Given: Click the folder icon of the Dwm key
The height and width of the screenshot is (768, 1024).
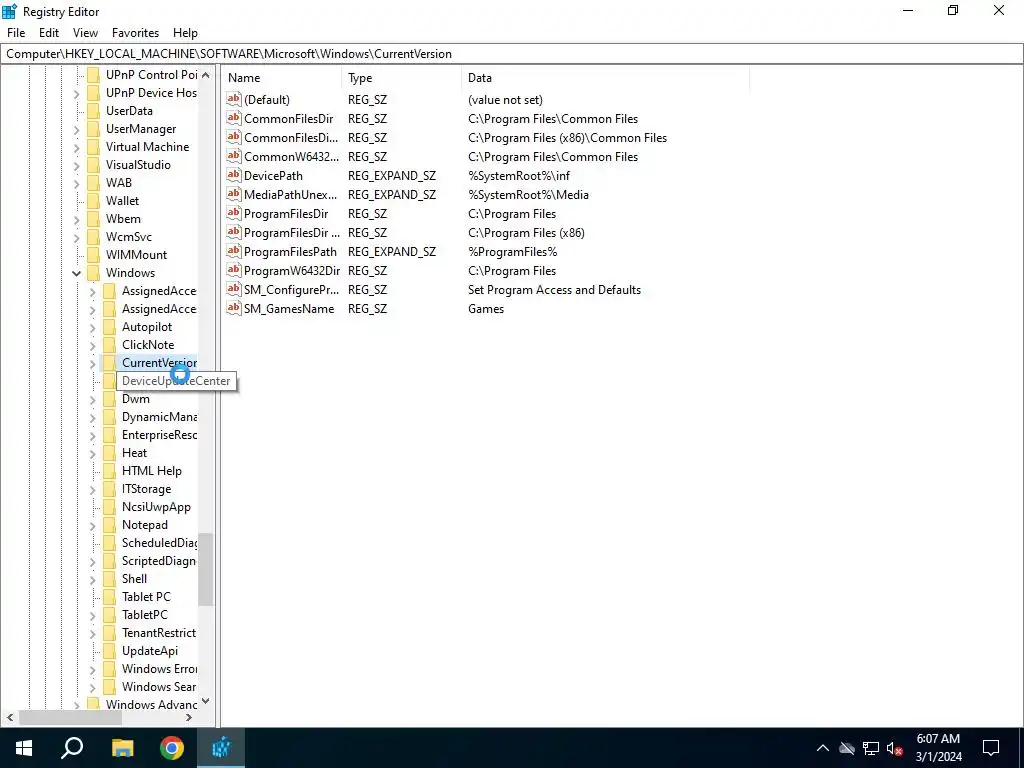Looking at the screenshot, I should point(110,399).
